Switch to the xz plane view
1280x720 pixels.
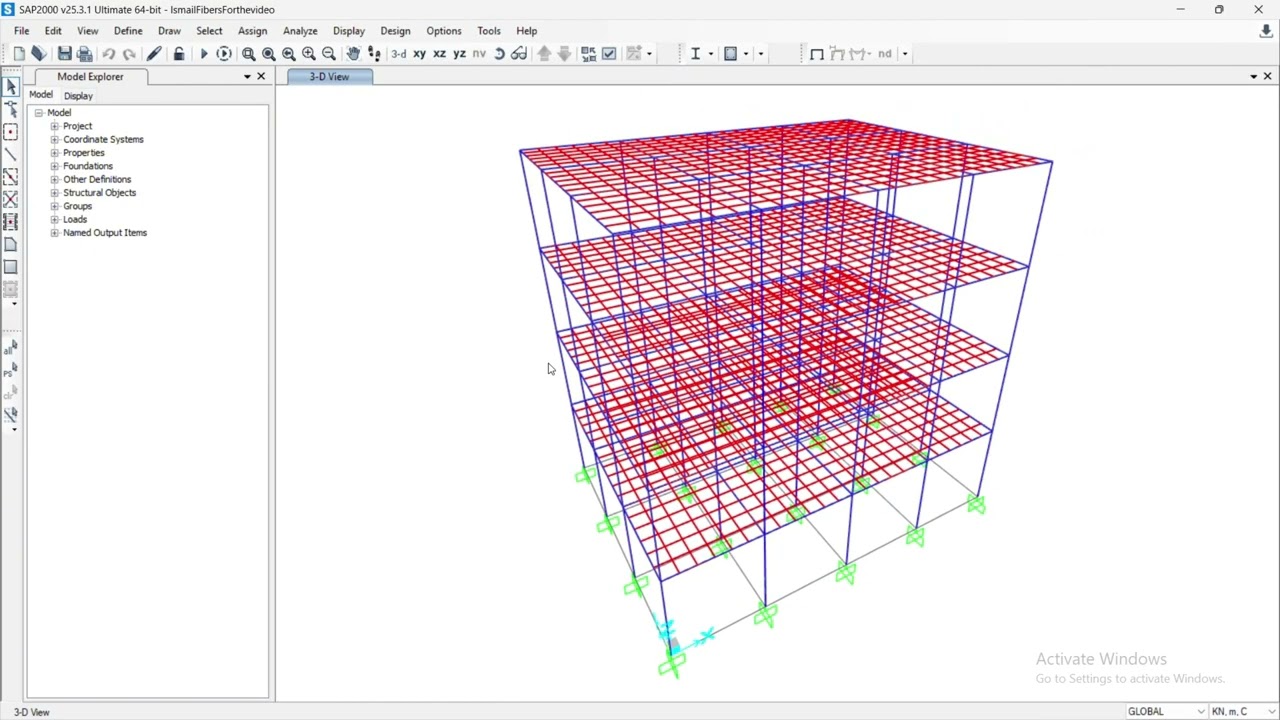coord(439,54)
